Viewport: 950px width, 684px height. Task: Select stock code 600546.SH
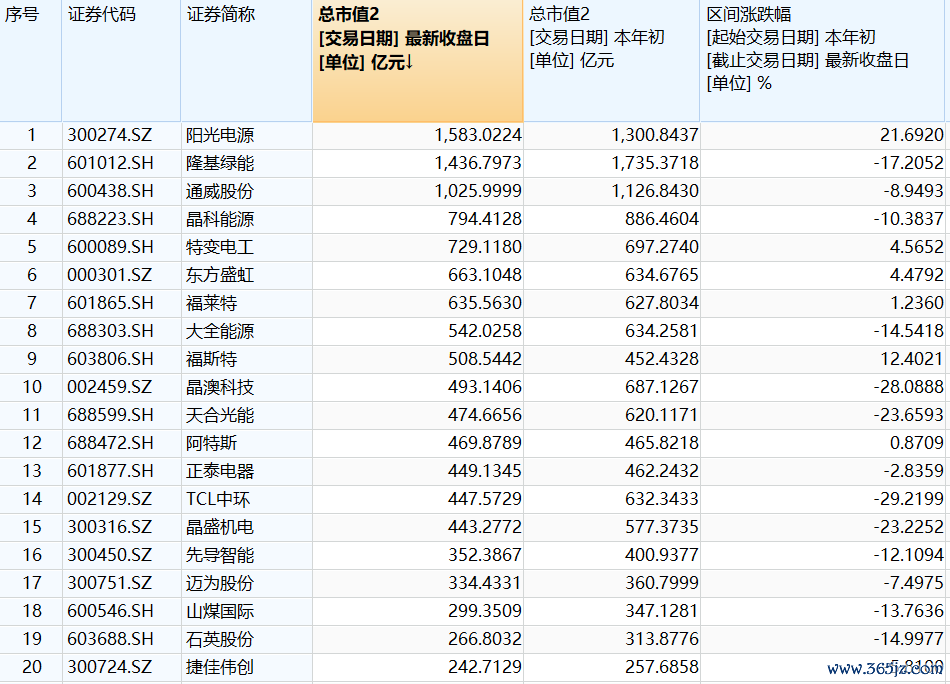pos(110,611)
